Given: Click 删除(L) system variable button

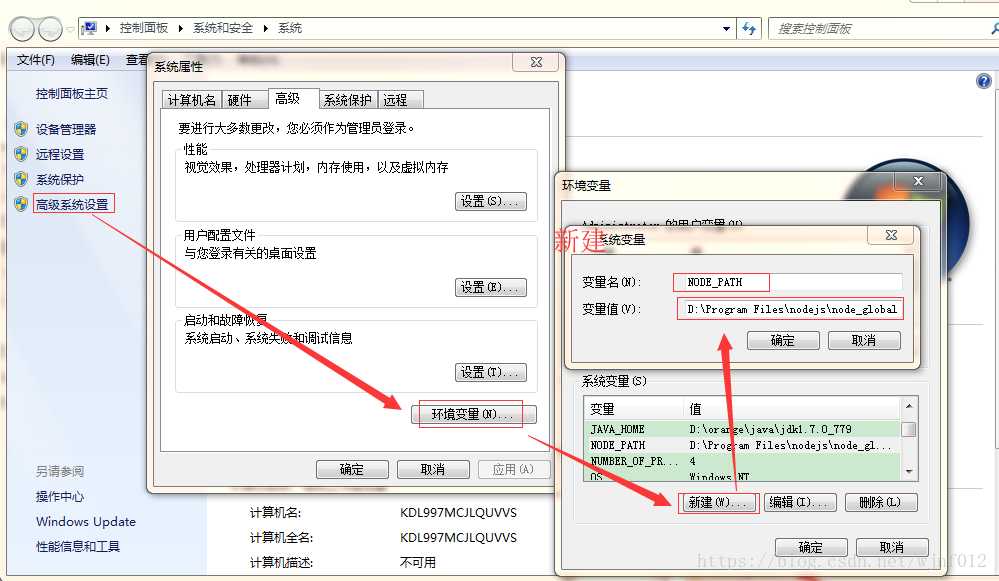Looking at the screenshot, I should pos(881,502).
